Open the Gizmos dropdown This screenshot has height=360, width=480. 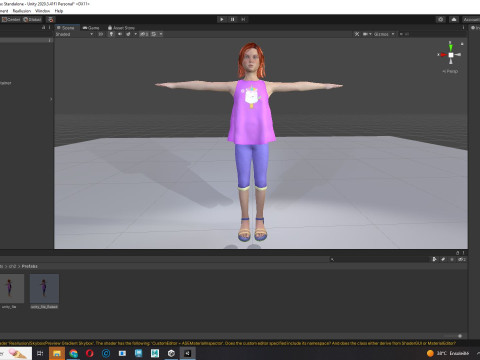pos(384,34)
